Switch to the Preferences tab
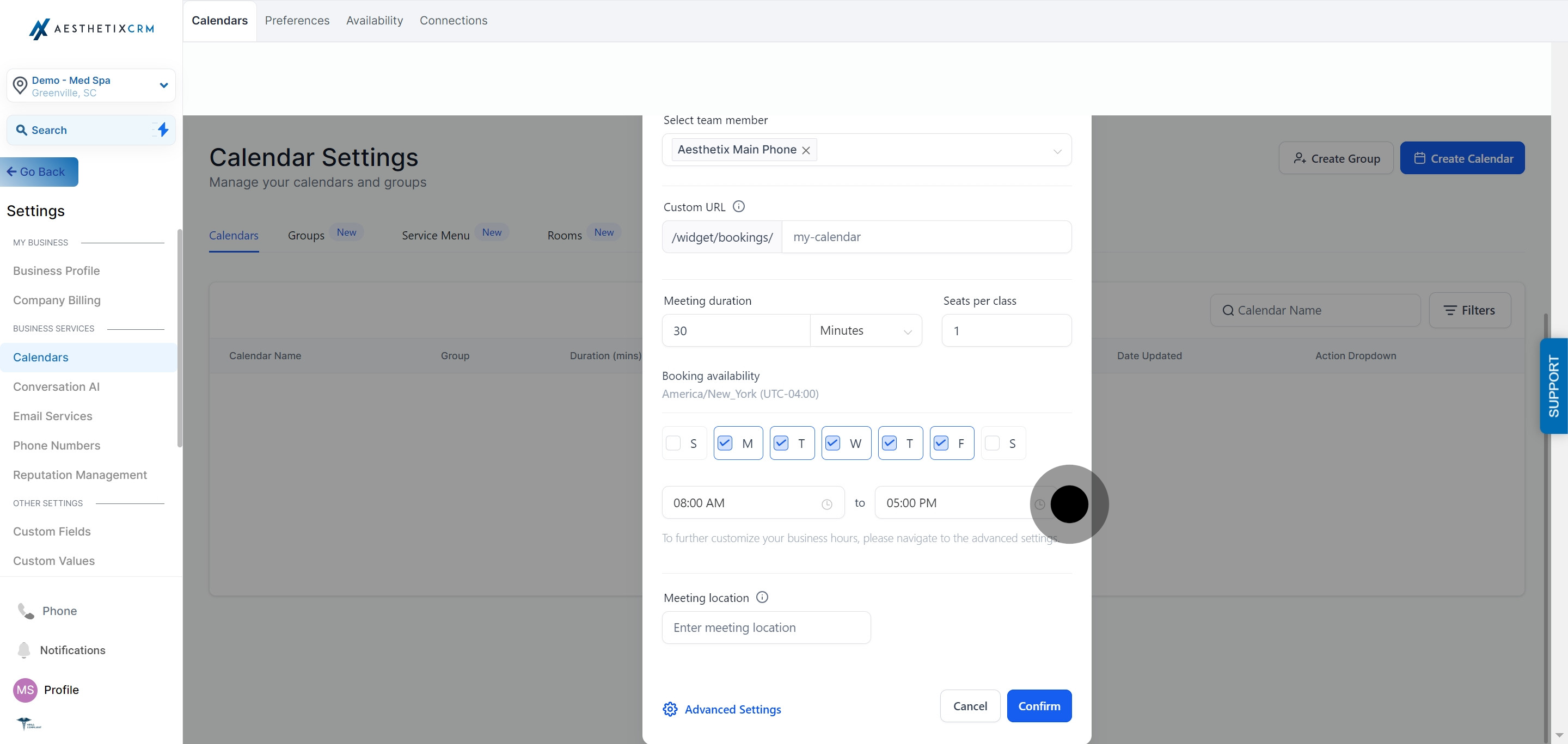Screen dimensions: 1568x744 tap(297, 21)
